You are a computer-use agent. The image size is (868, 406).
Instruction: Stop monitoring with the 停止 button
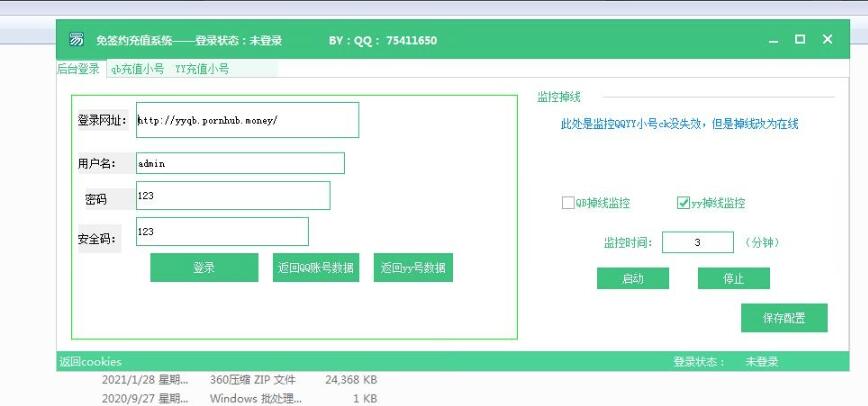point(733,279)
